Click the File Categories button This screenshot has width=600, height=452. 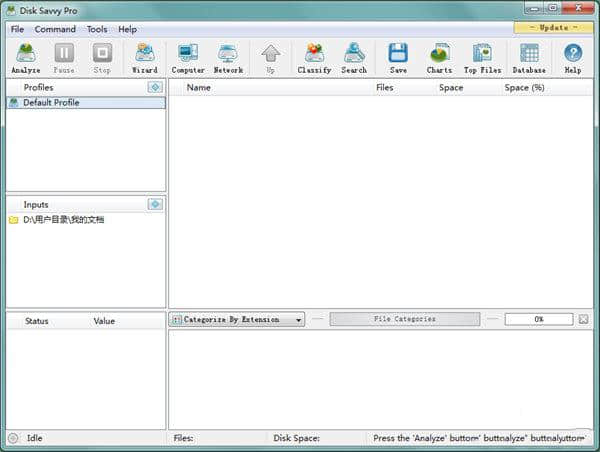[x=405, y=320]
